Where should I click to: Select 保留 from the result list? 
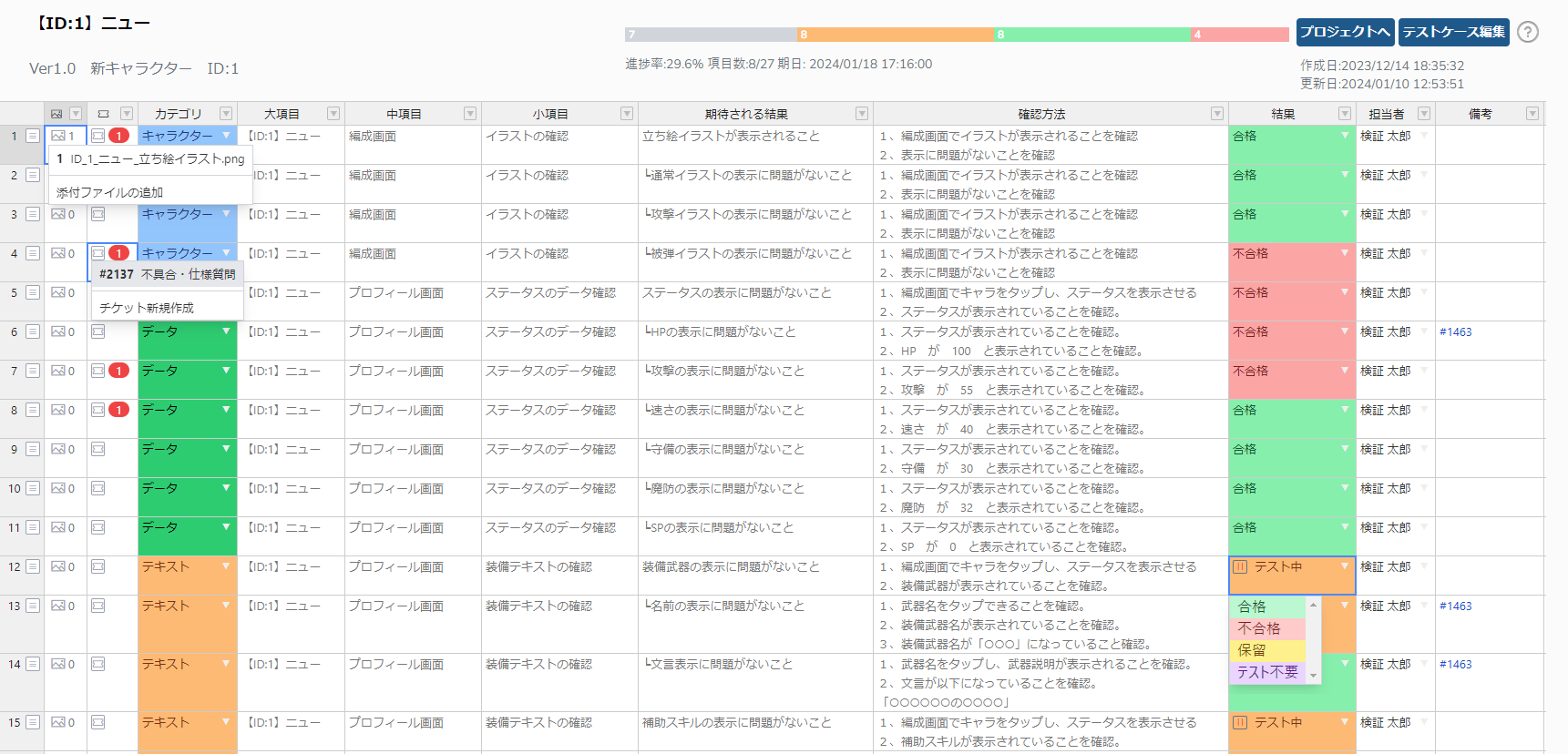1267,650
